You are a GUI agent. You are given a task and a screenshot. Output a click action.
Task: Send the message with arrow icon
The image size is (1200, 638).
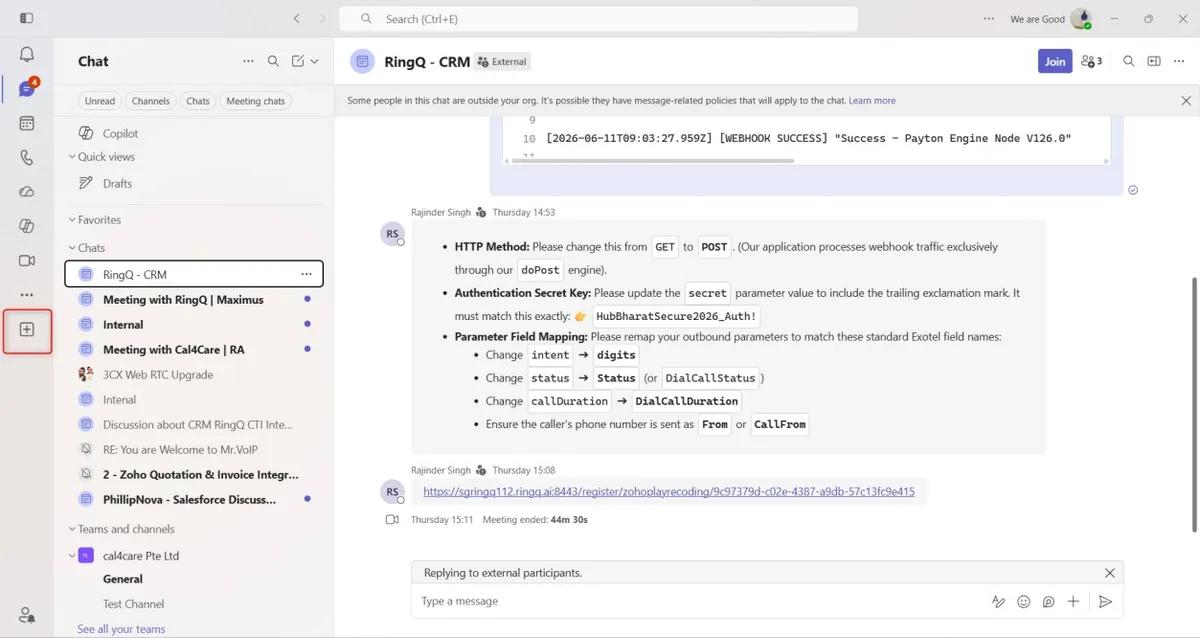[x=1105, y=601]
